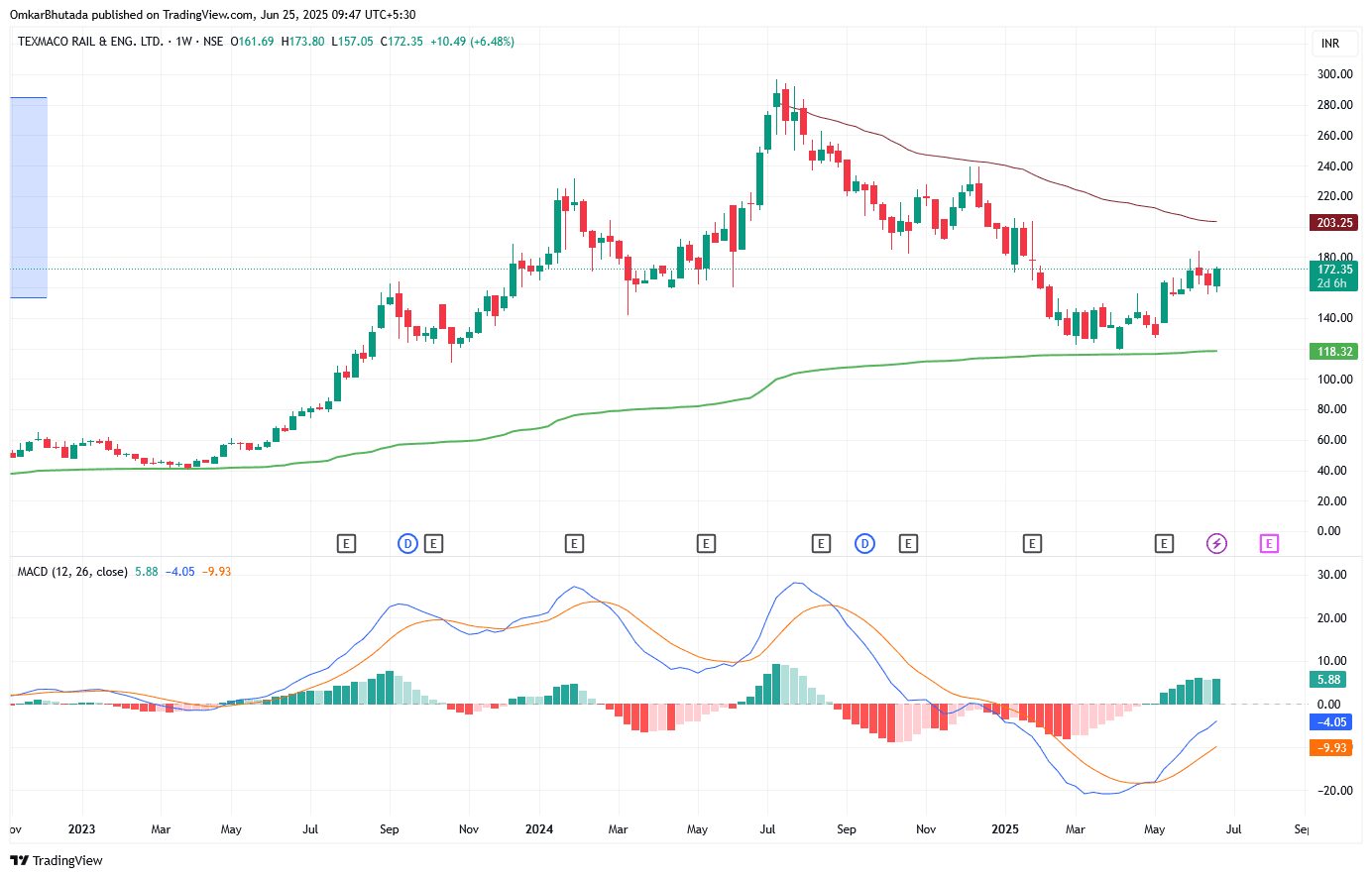Click the 2d 6h bar countdown label
Image resolution: width=1372 pixels, height=878 pixels.
1333,283
